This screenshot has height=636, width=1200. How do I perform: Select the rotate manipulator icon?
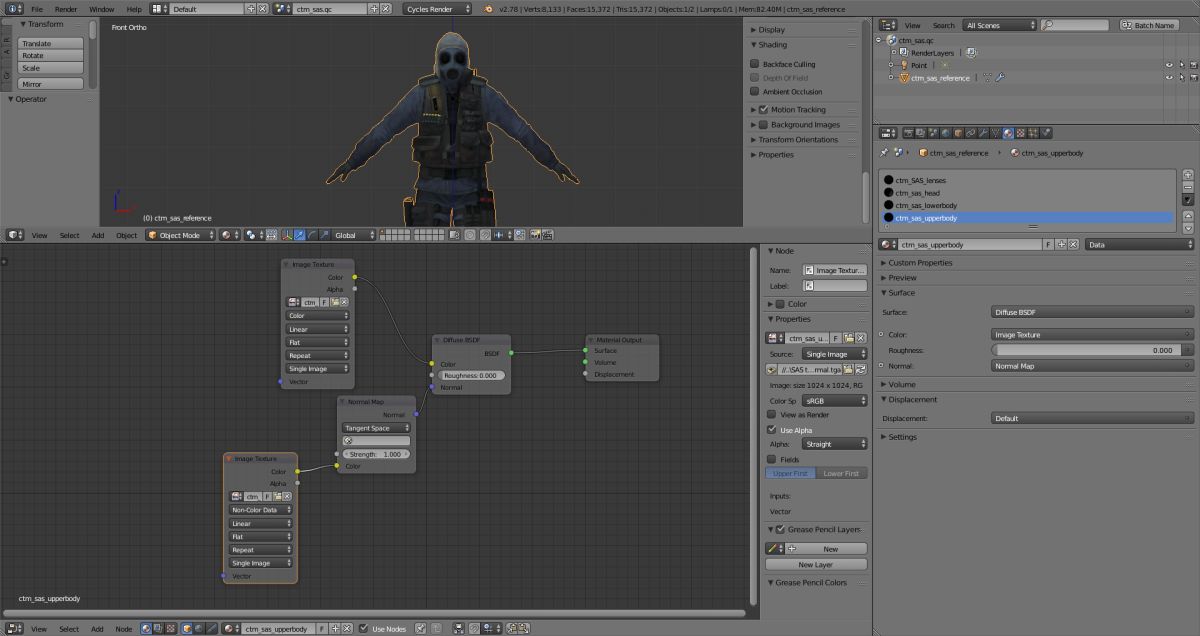pos(312,235)
